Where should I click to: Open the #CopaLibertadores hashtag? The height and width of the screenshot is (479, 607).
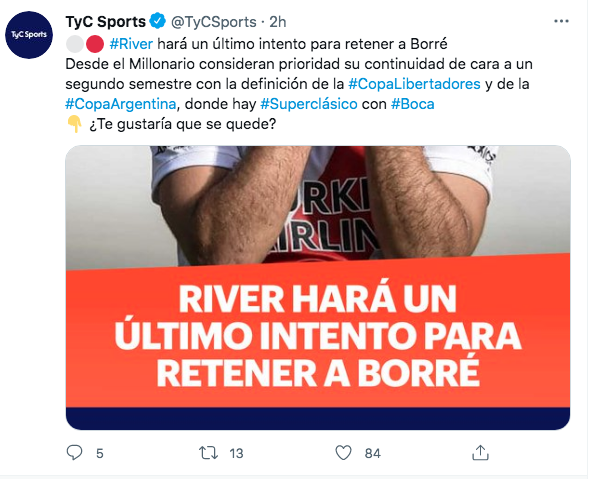pos(414,84)
